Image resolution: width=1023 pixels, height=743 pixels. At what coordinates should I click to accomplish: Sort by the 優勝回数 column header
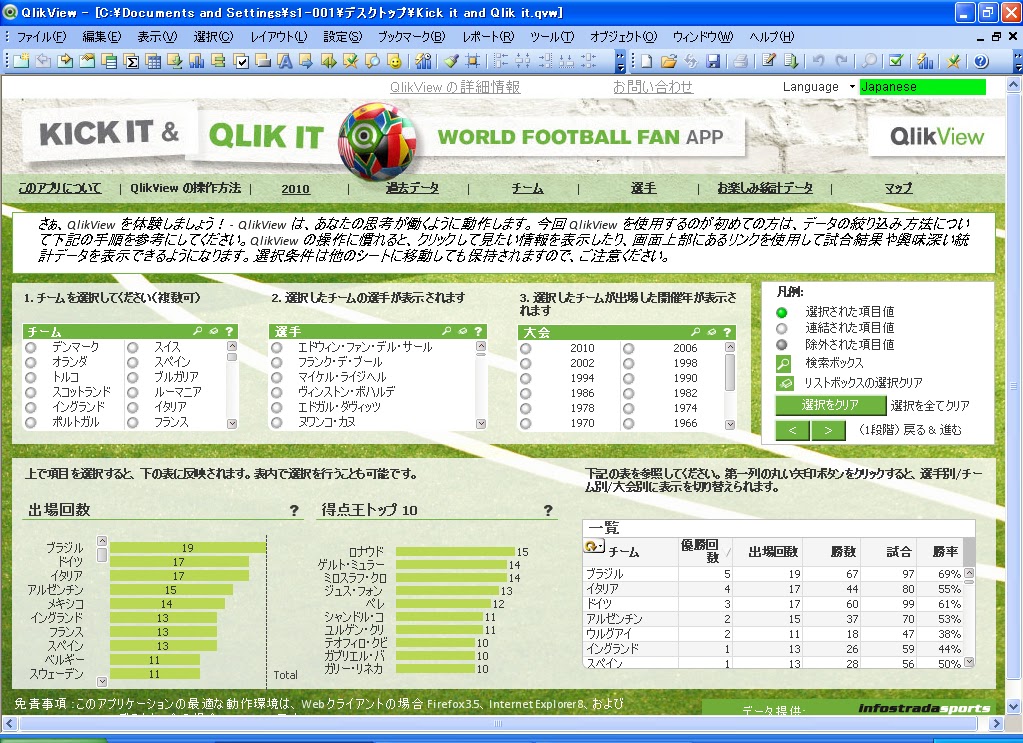(x=699, y=551)
